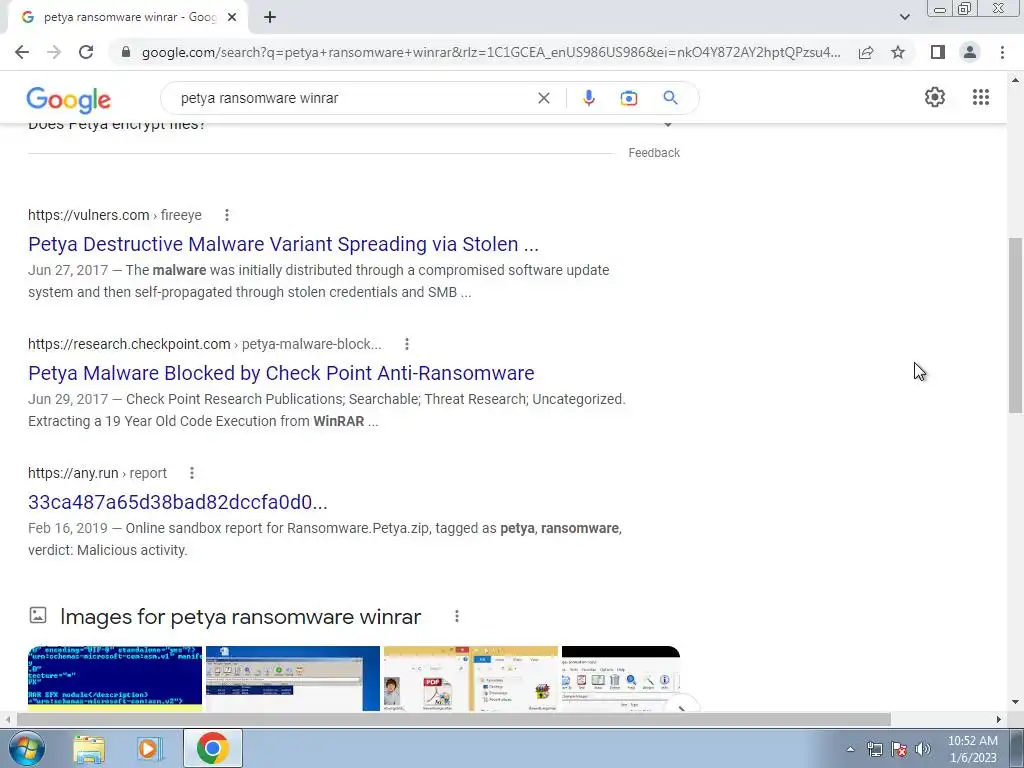Open options for research.checkpoint.com result
Screen dimensions: 1024x768
pos(407,344)
